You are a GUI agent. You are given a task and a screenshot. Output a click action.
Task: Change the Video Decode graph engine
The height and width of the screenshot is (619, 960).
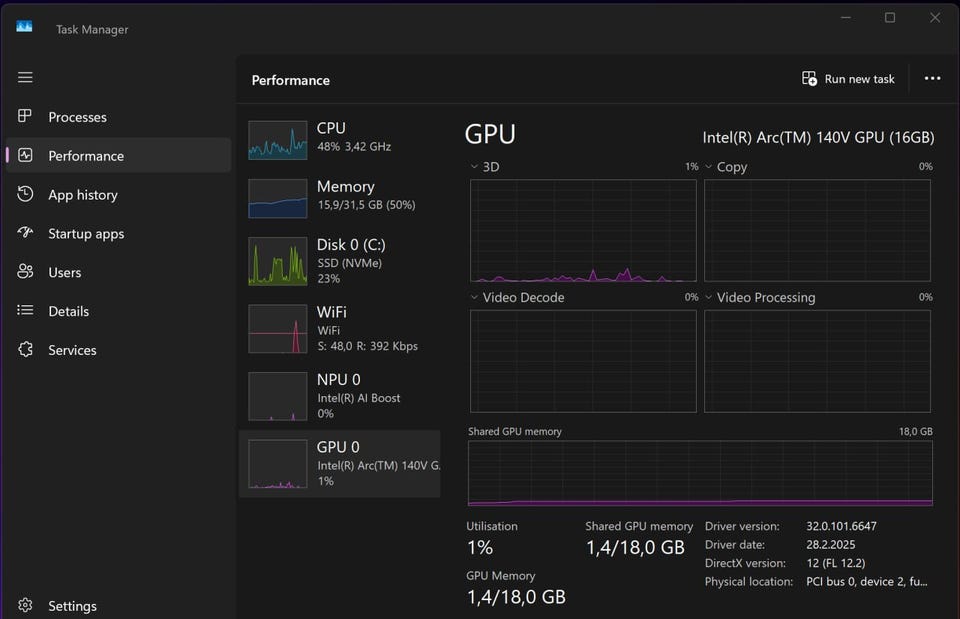click(475, 298)
